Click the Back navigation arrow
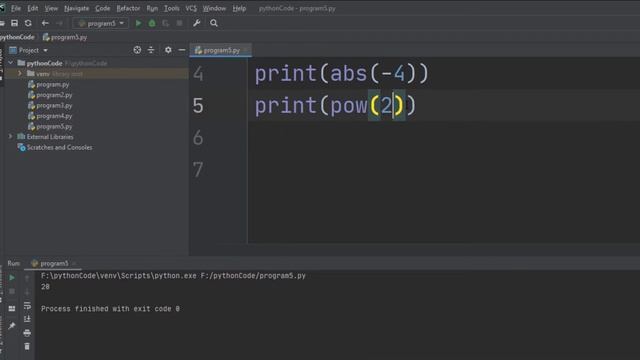Screen dimensions: 640x360 [x=45, y=23]
